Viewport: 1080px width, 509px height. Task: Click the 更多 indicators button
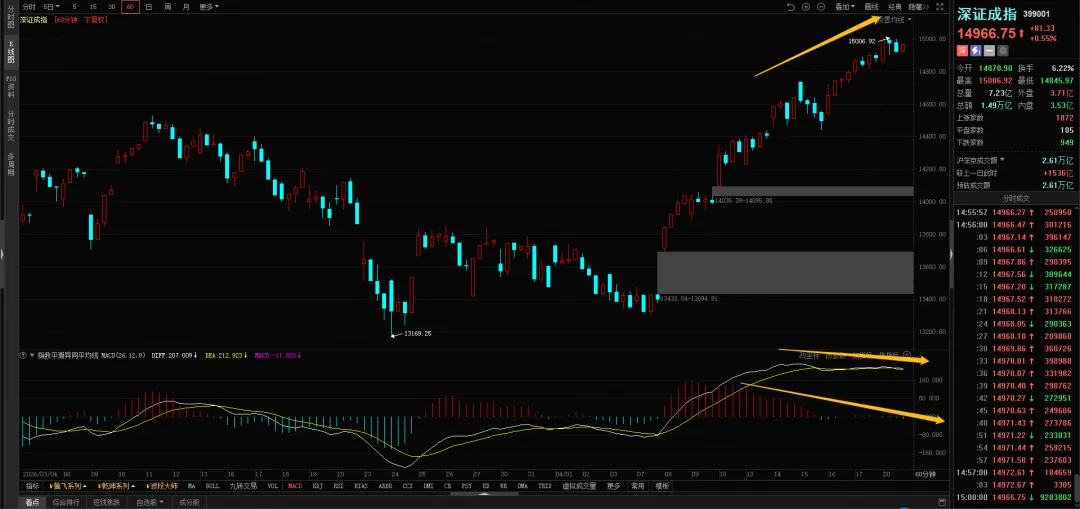(613, 486)
